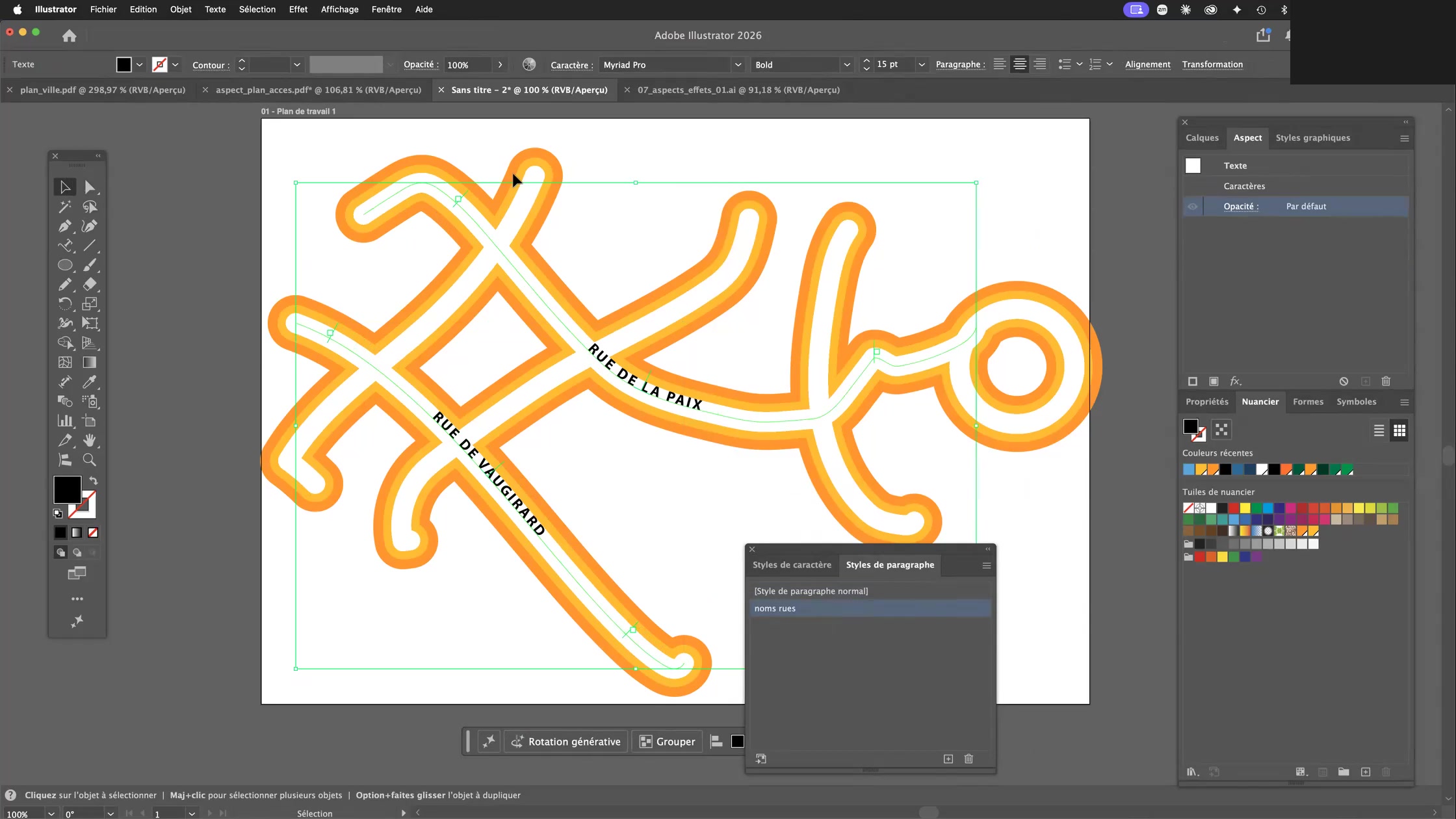Image resolution: width=1456 pixels, height=819 pixels.
Task: Open the Alignement link
Action: [x=1147, y=64]
